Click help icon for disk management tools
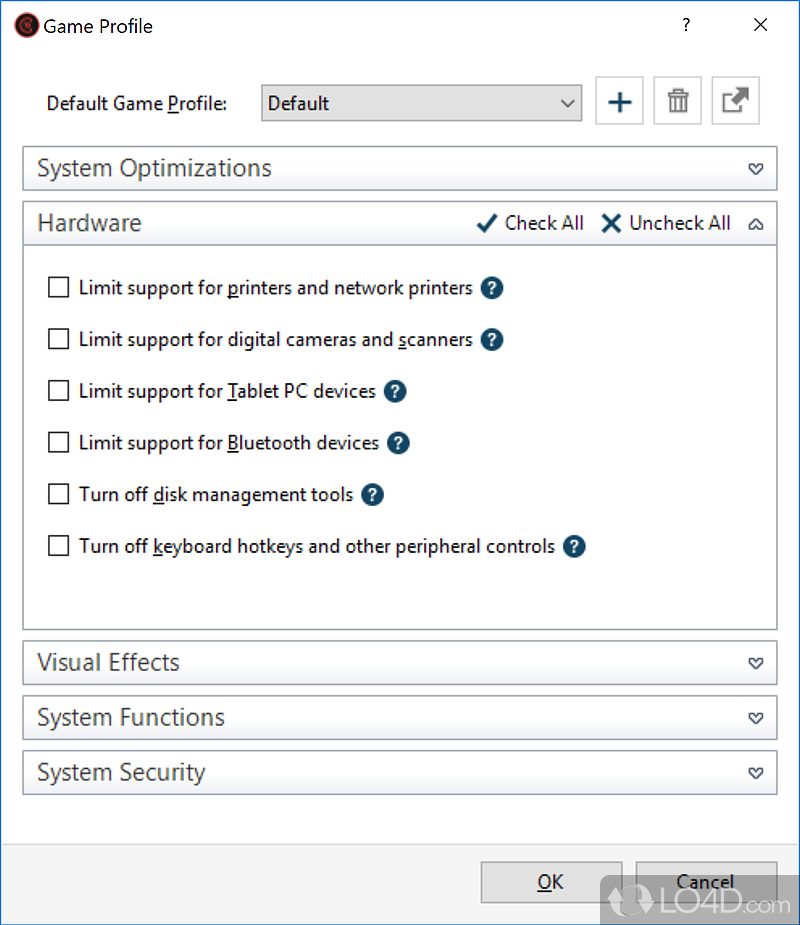The height and width of the screenshot is (925, 800). (372, 495)
